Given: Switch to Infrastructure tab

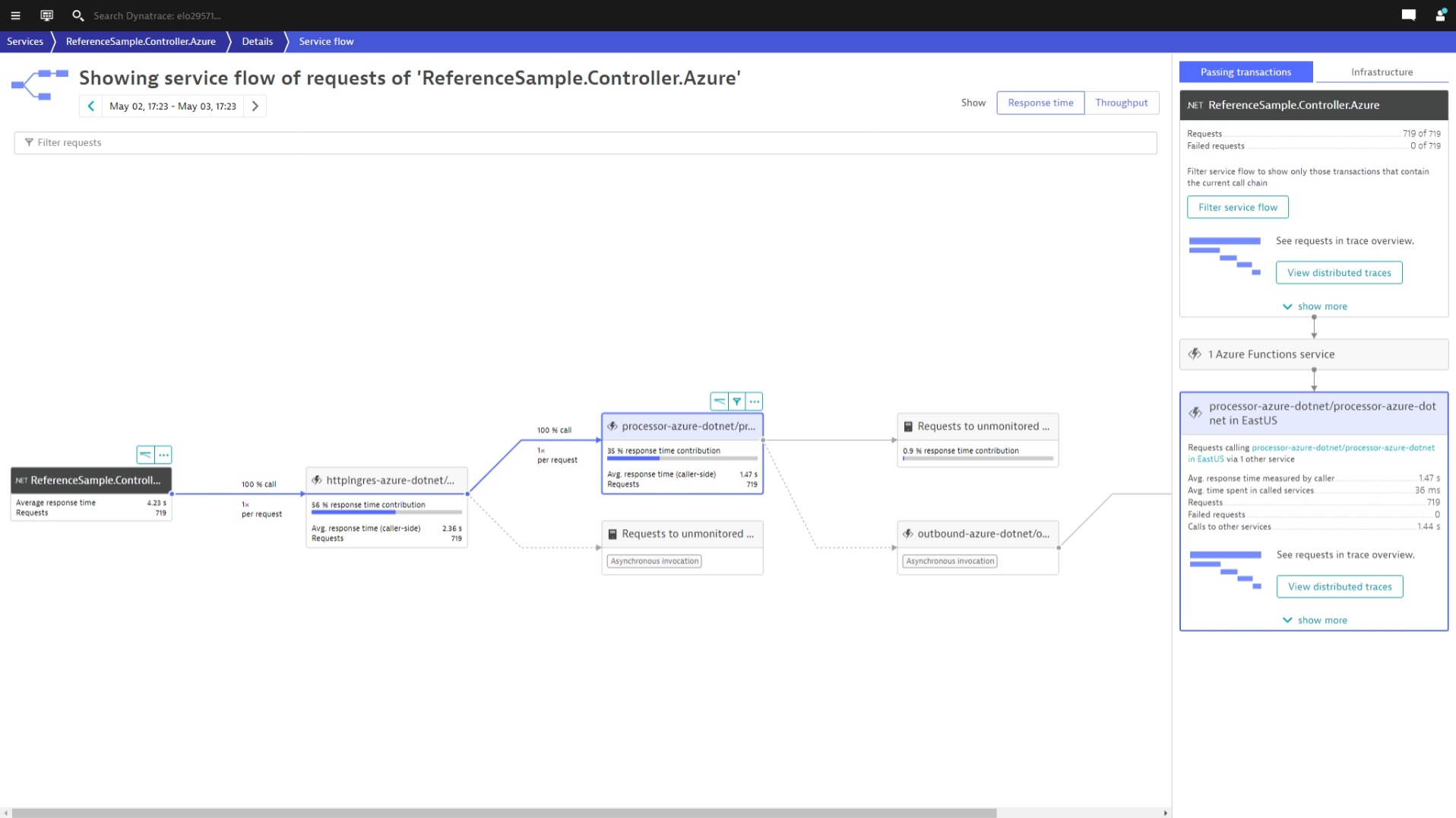Looking at the screenshot, I should tap(1382, 72).
